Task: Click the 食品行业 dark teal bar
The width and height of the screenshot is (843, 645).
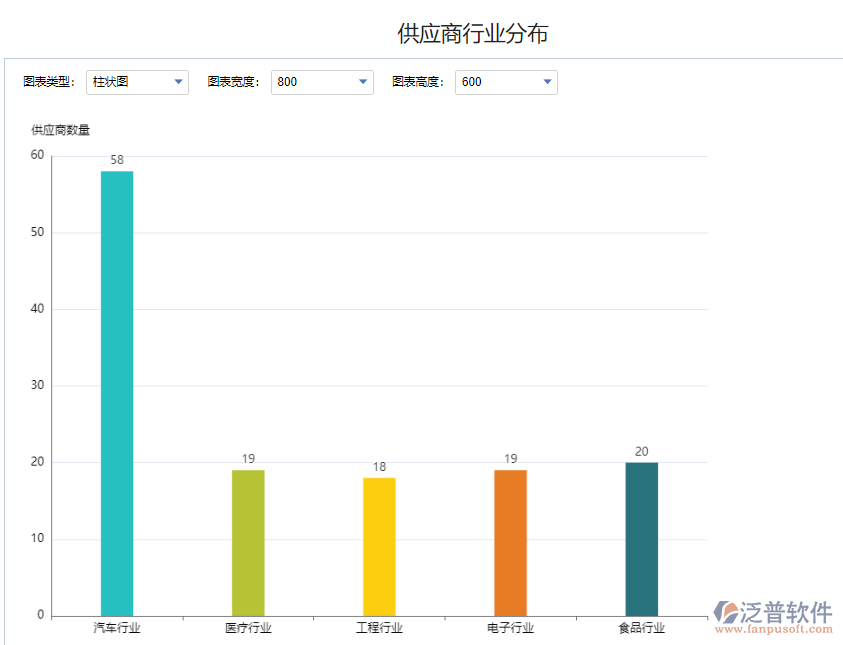Action: [x=641, y=537]
